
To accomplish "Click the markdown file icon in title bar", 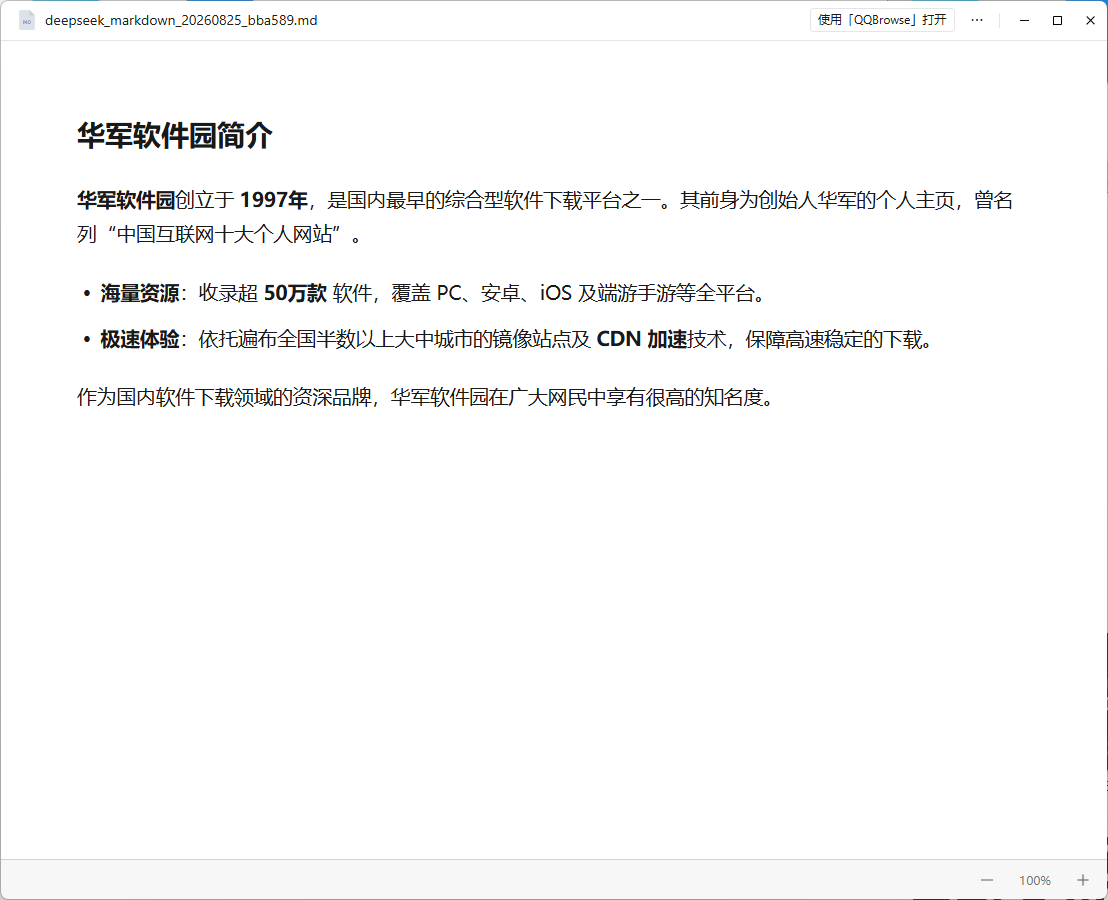I will pyautogui.click(x=27, y=20).
